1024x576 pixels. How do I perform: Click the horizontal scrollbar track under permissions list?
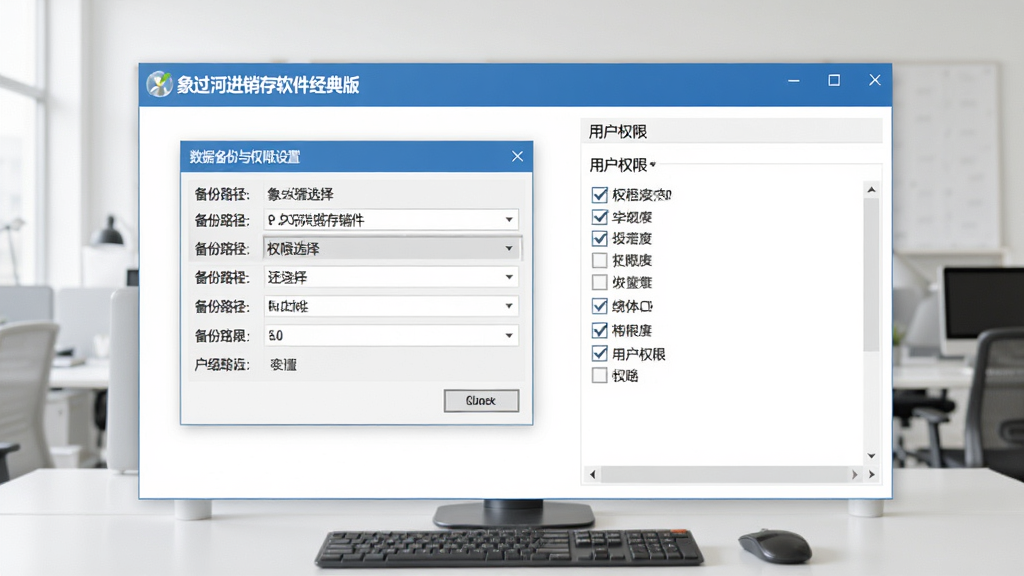pyautogui.click(x=724, y=475)
